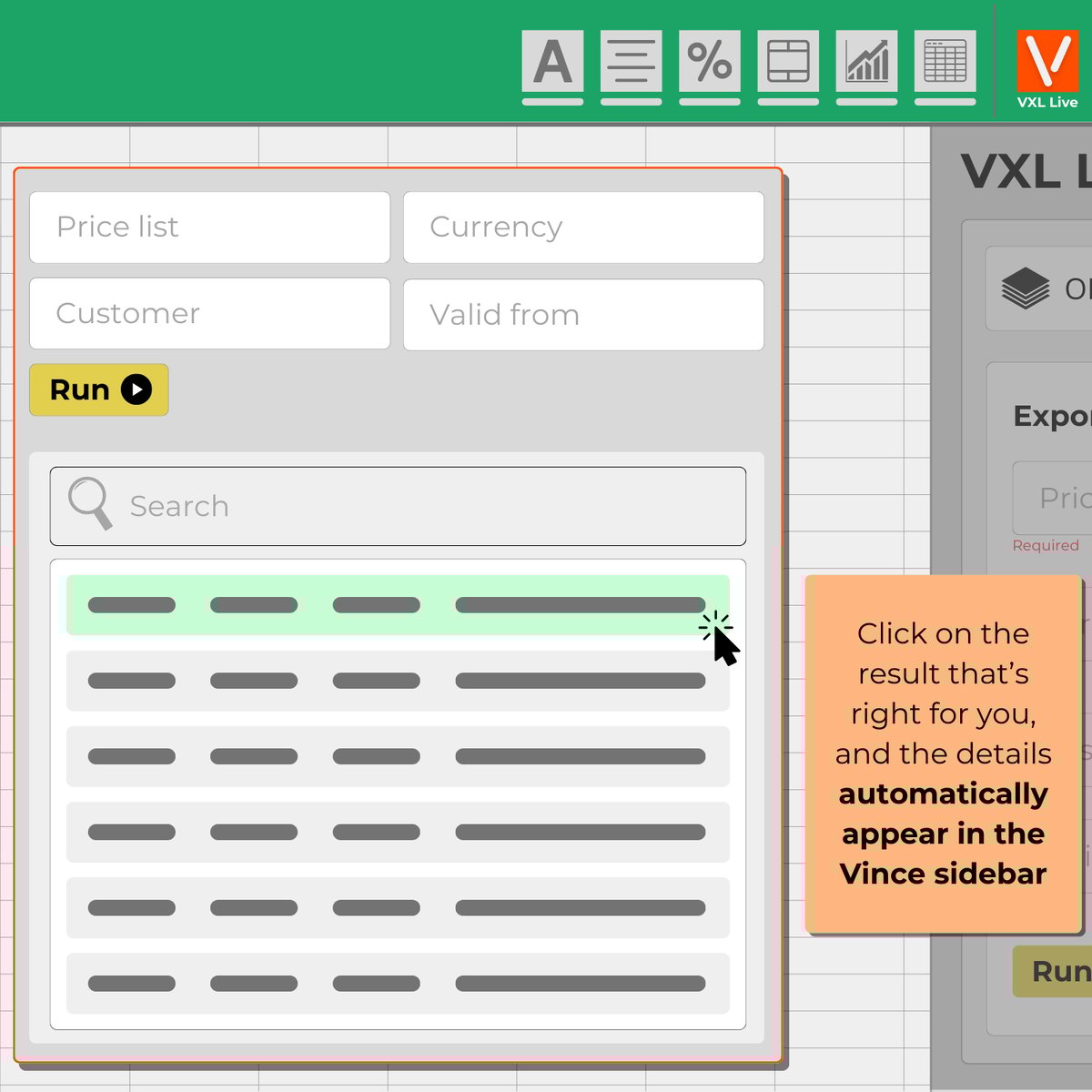
Task: Click the magnifier icon in the search bar
Action: click(x=88, y=506)
